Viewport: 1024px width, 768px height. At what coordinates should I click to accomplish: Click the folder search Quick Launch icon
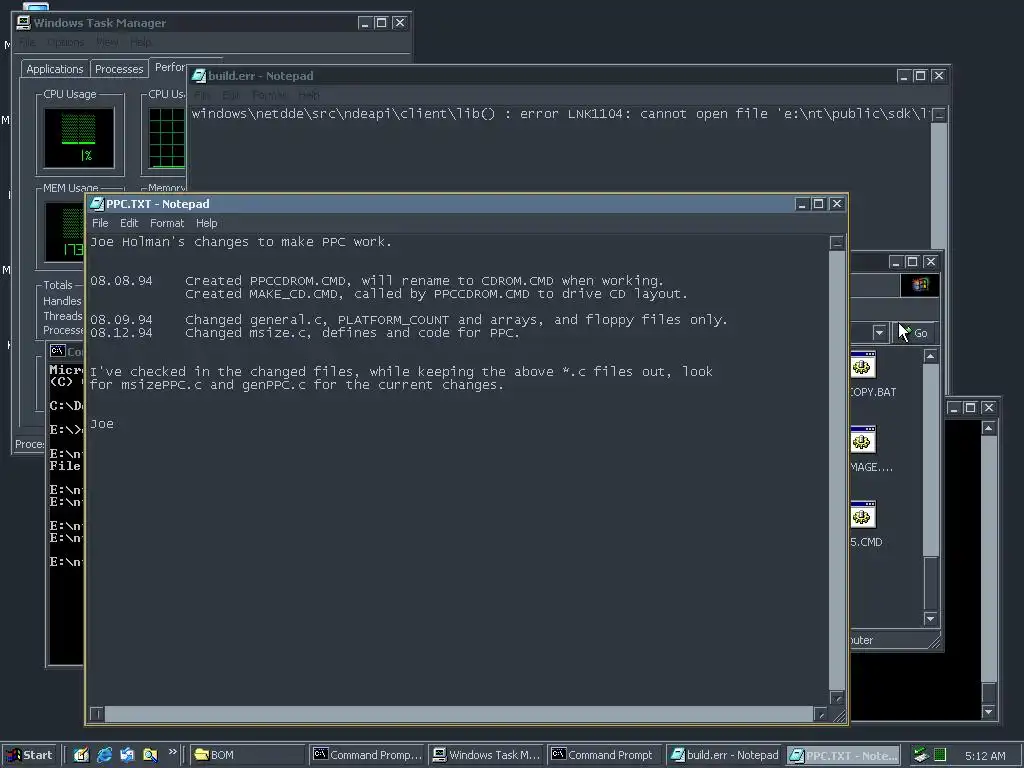pos(150,755)
